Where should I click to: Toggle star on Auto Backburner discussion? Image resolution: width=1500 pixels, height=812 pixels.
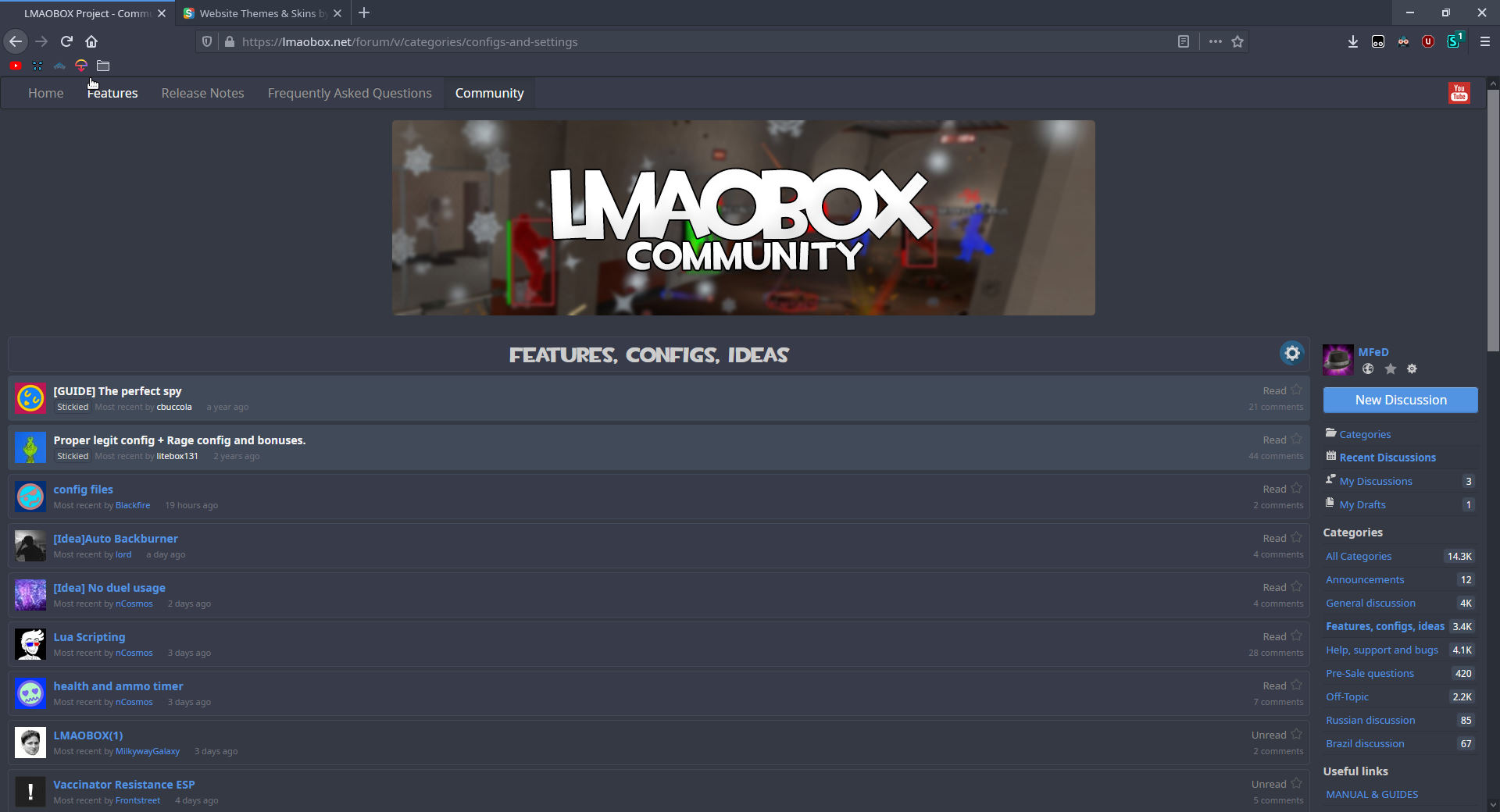click(1296, 537)
